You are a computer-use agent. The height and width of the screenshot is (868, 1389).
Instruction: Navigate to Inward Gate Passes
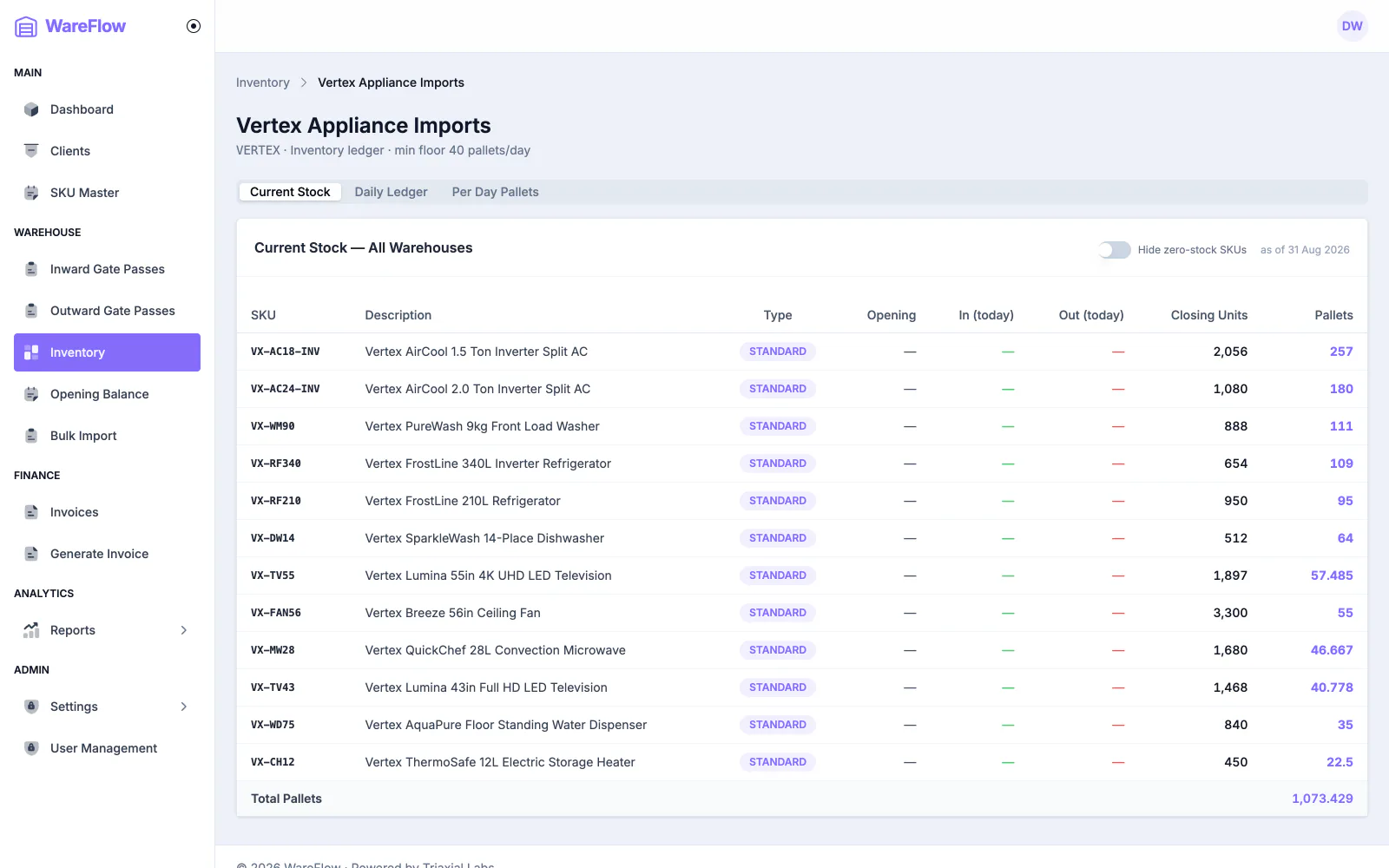click(107, 269)
